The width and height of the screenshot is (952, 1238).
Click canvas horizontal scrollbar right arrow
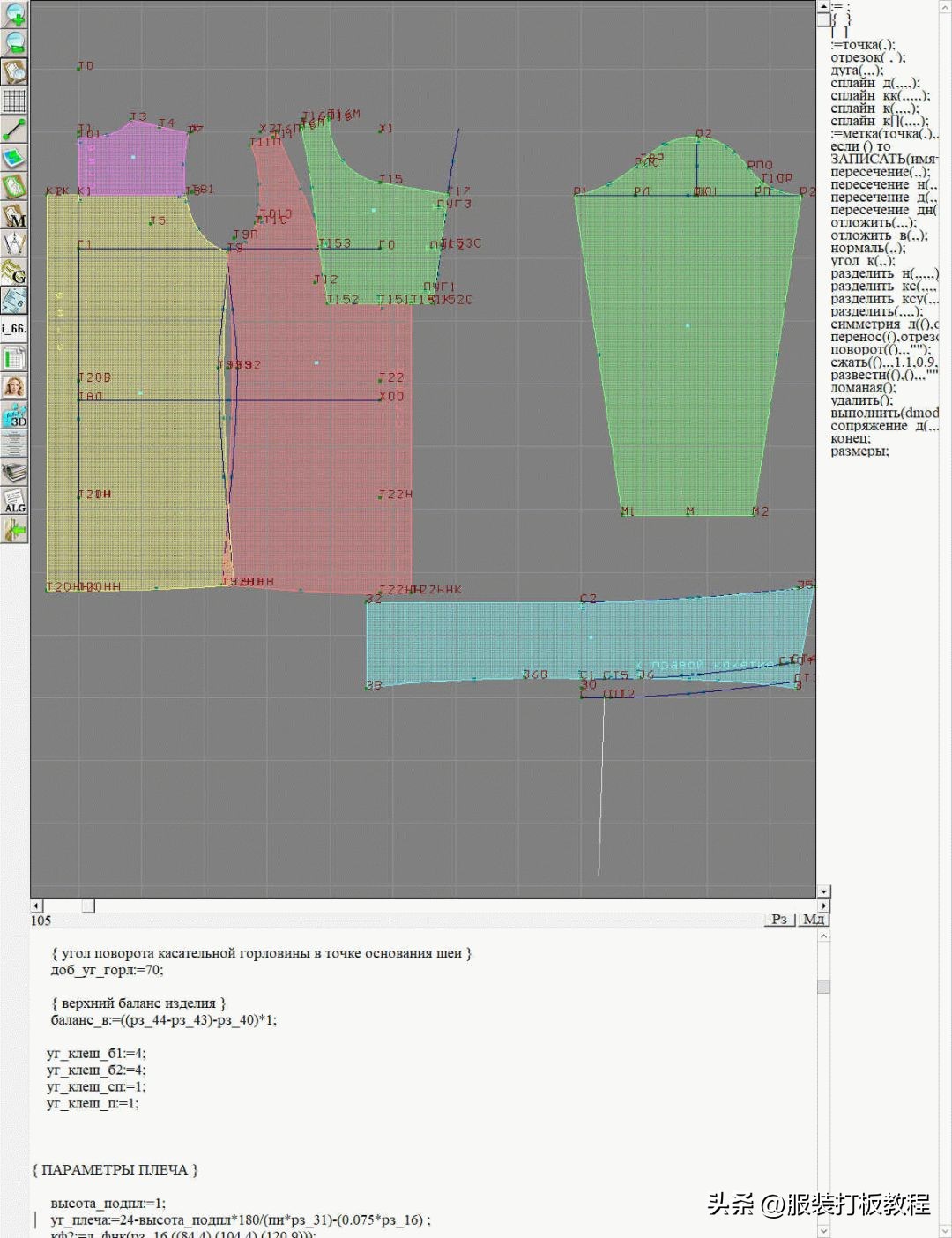pyautogui.click(x=823, y=906)
